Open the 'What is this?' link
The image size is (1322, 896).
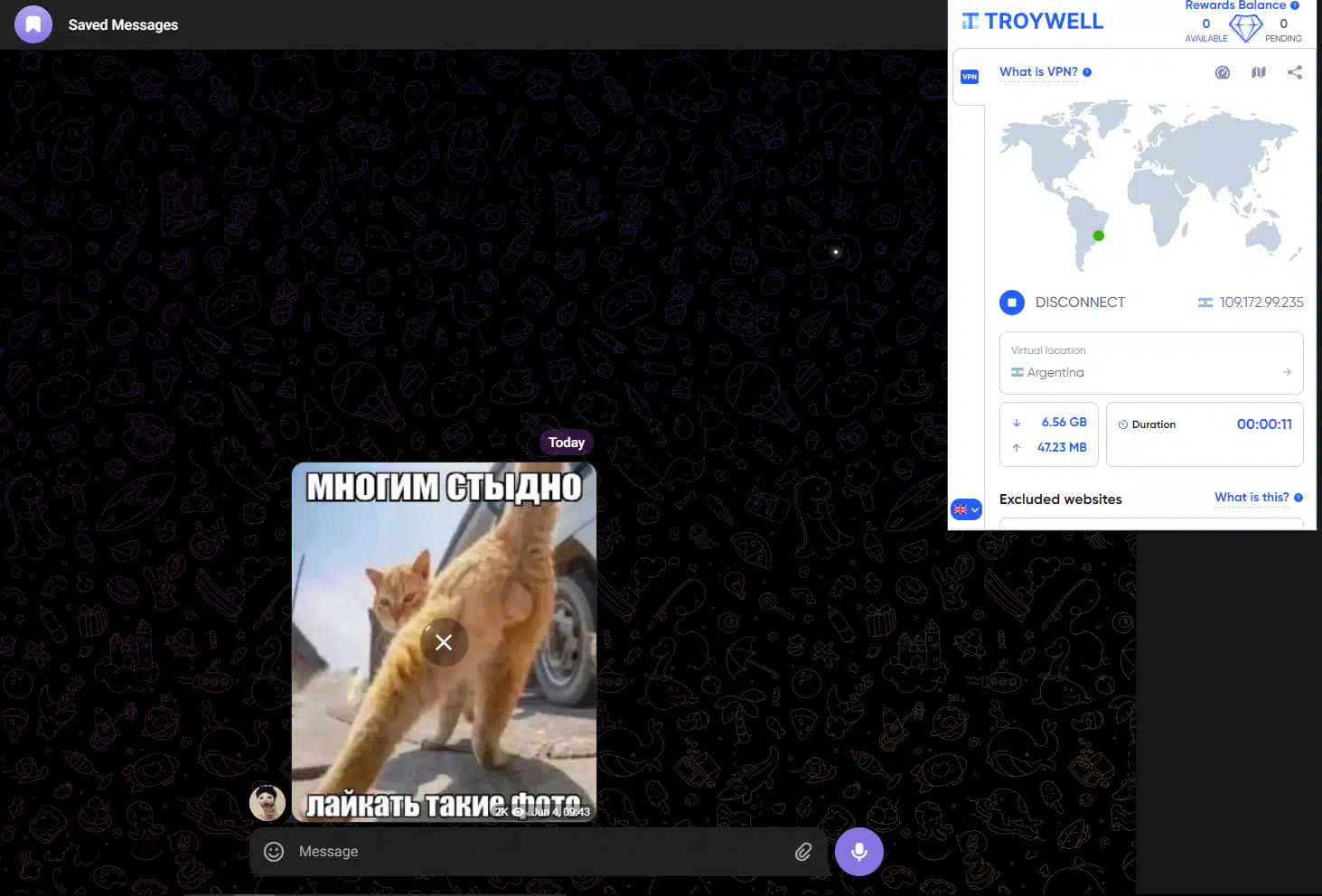click(1252, 498)
